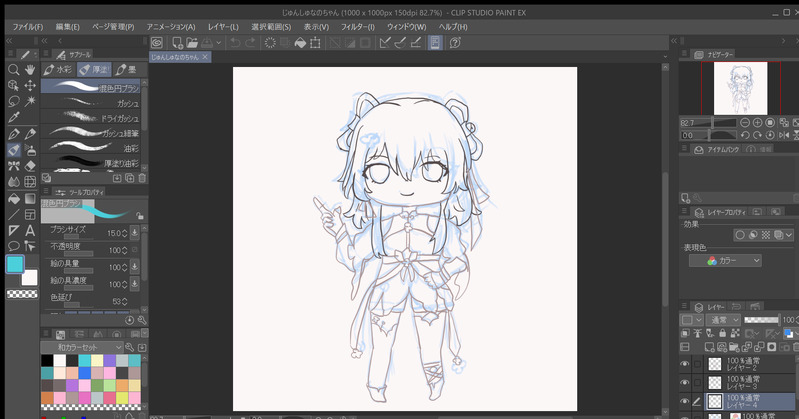
Task: Select the Blend tool
Action: (x=14, y=181)
